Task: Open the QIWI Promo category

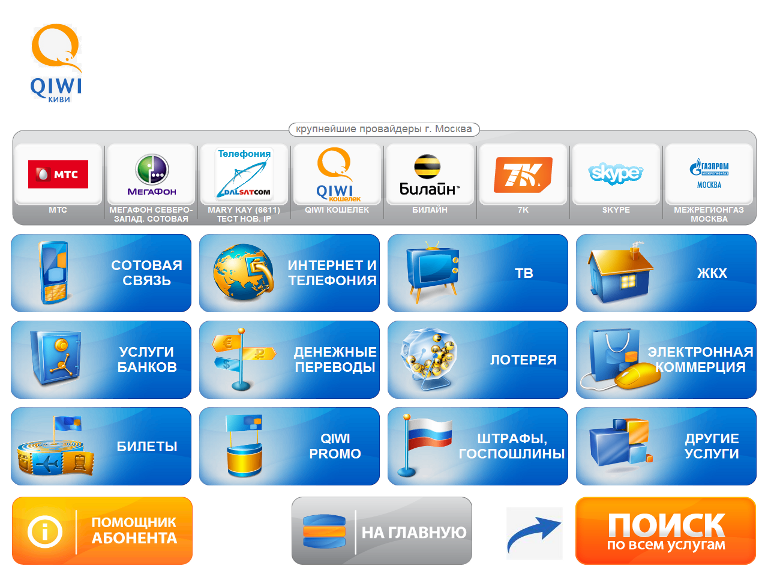Action: coord(289,446)
